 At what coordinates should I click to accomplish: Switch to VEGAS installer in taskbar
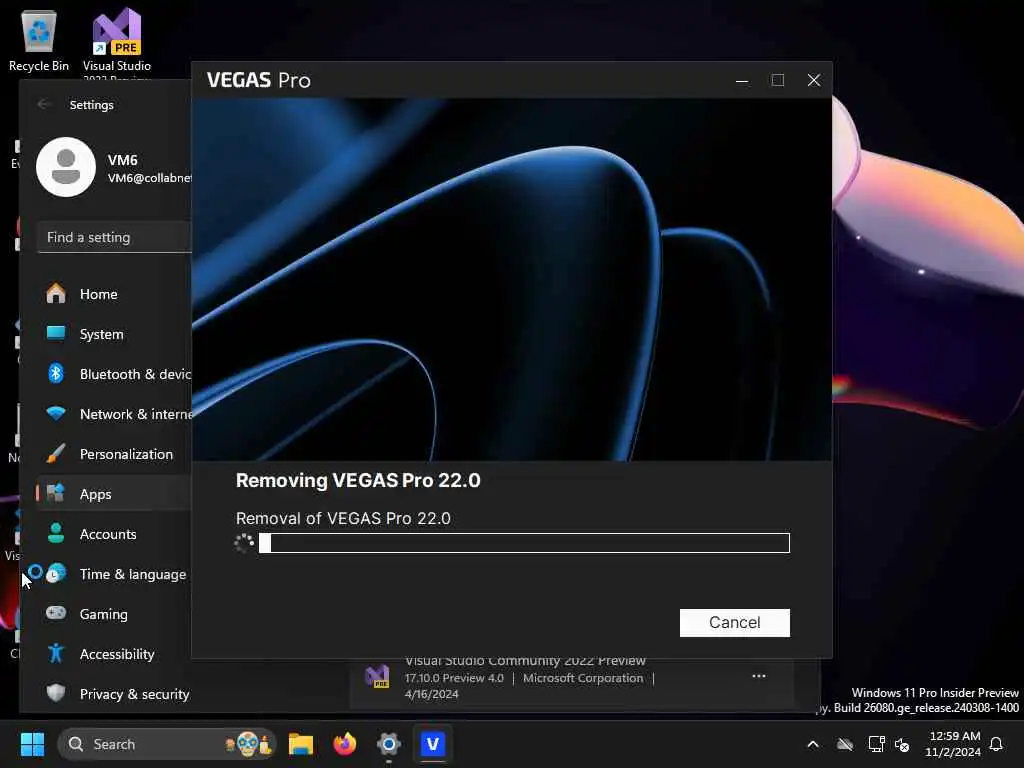[432, 744]
